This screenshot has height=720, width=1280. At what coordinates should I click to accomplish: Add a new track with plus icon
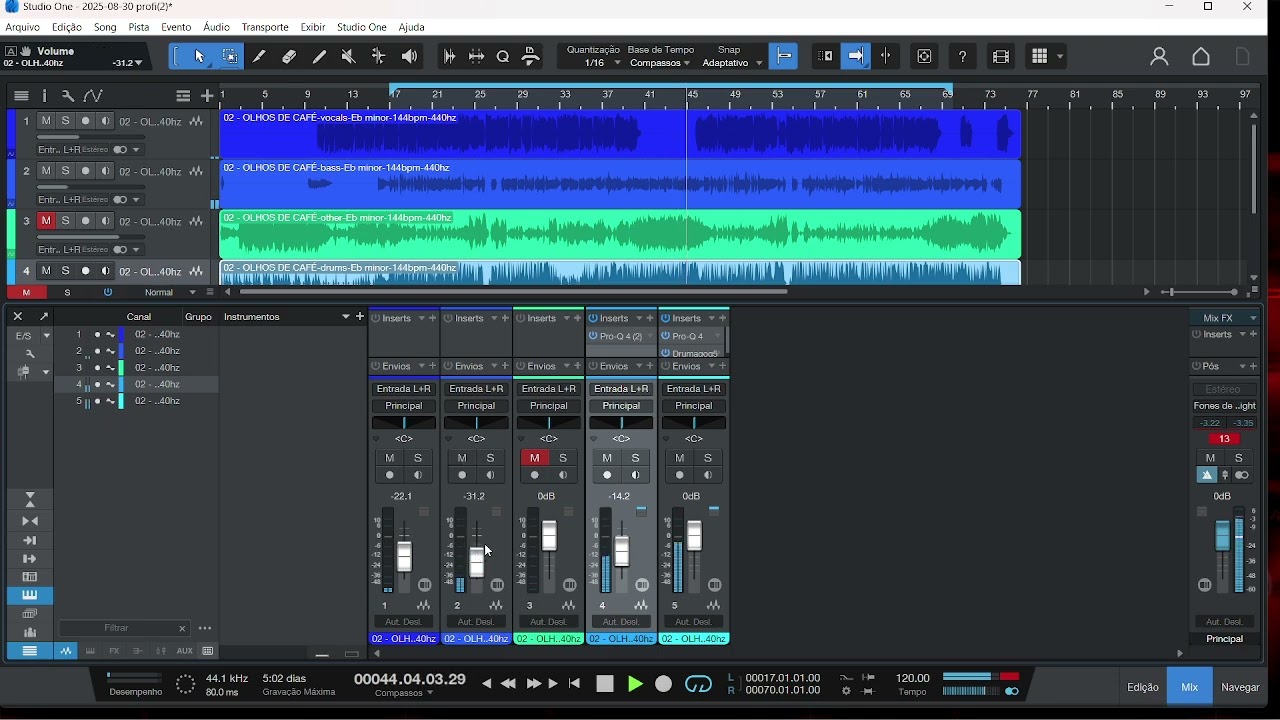click(207, 96)
